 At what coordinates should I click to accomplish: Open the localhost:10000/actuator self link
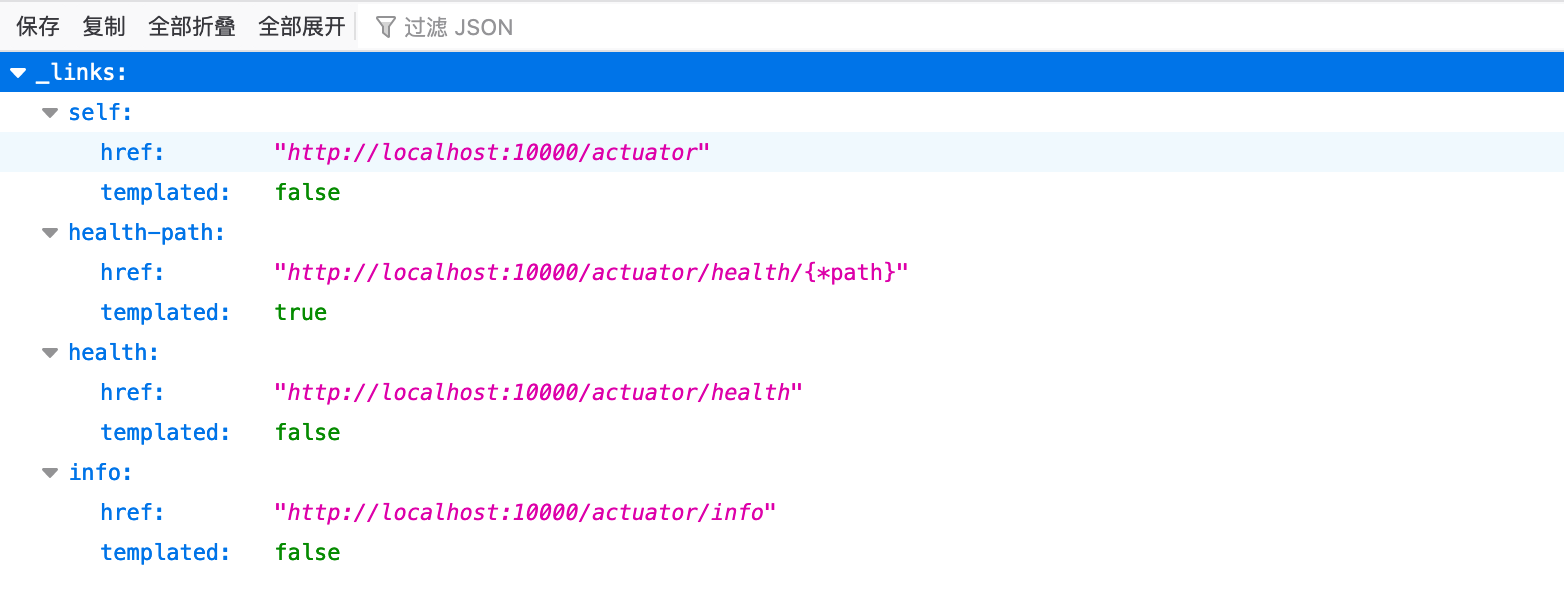point(491,152)
